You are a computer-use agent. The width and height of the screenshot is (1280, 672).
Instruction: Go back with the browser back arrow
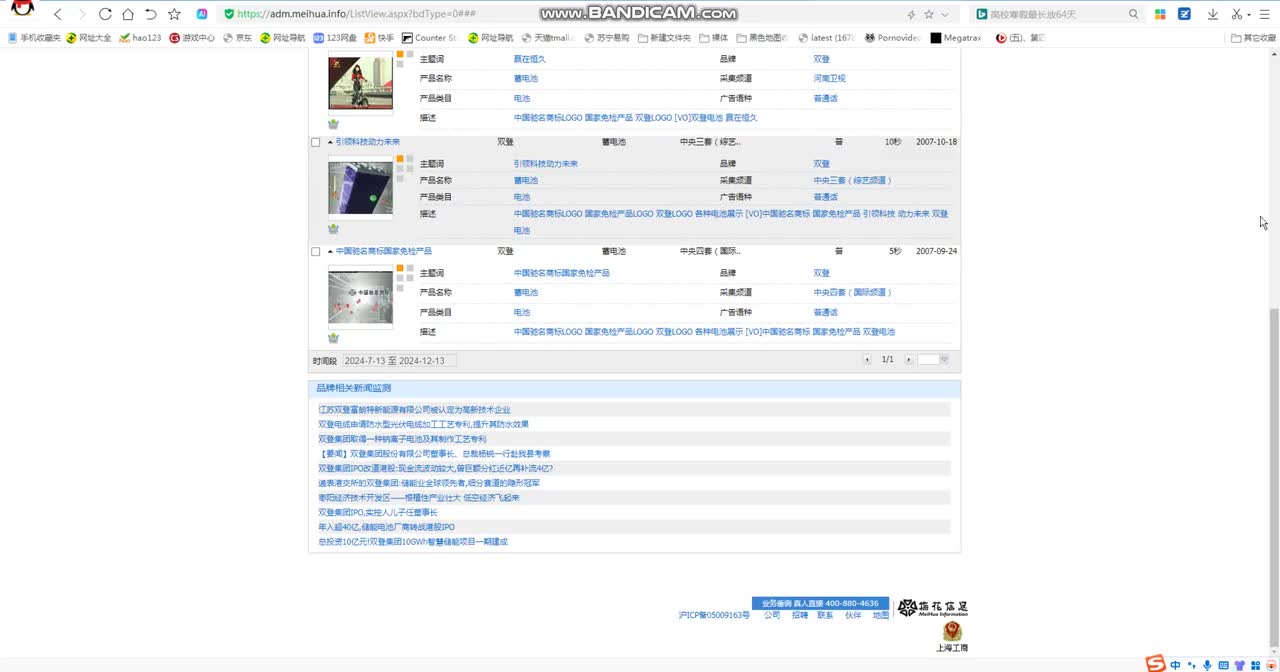pos(58,14)
